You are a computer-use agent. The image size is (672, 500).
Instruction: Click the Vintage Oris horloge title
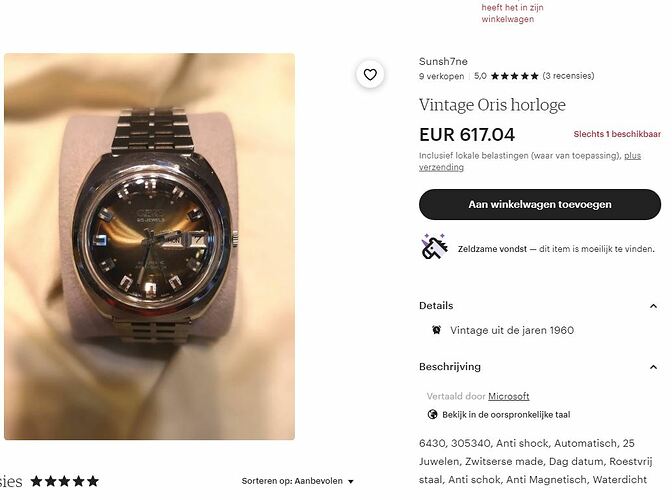coord(492,105)
